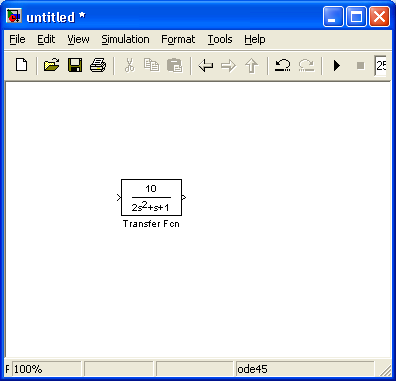Viewport: 396px width, 381px height.
Task: Select the Transfer Fcn block
Action: (x=151, y=197)
